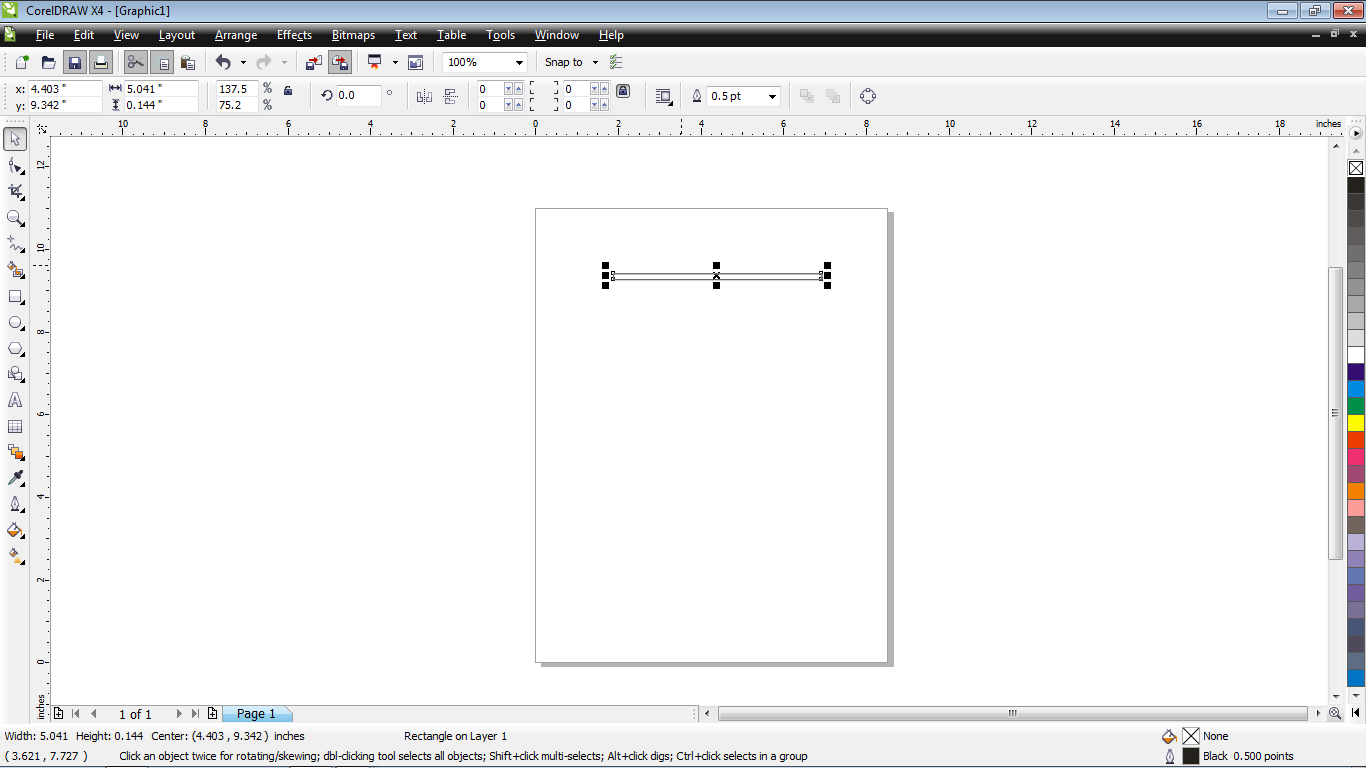Click the Export icon
The image size is (1366, 768).
(340, 62)
